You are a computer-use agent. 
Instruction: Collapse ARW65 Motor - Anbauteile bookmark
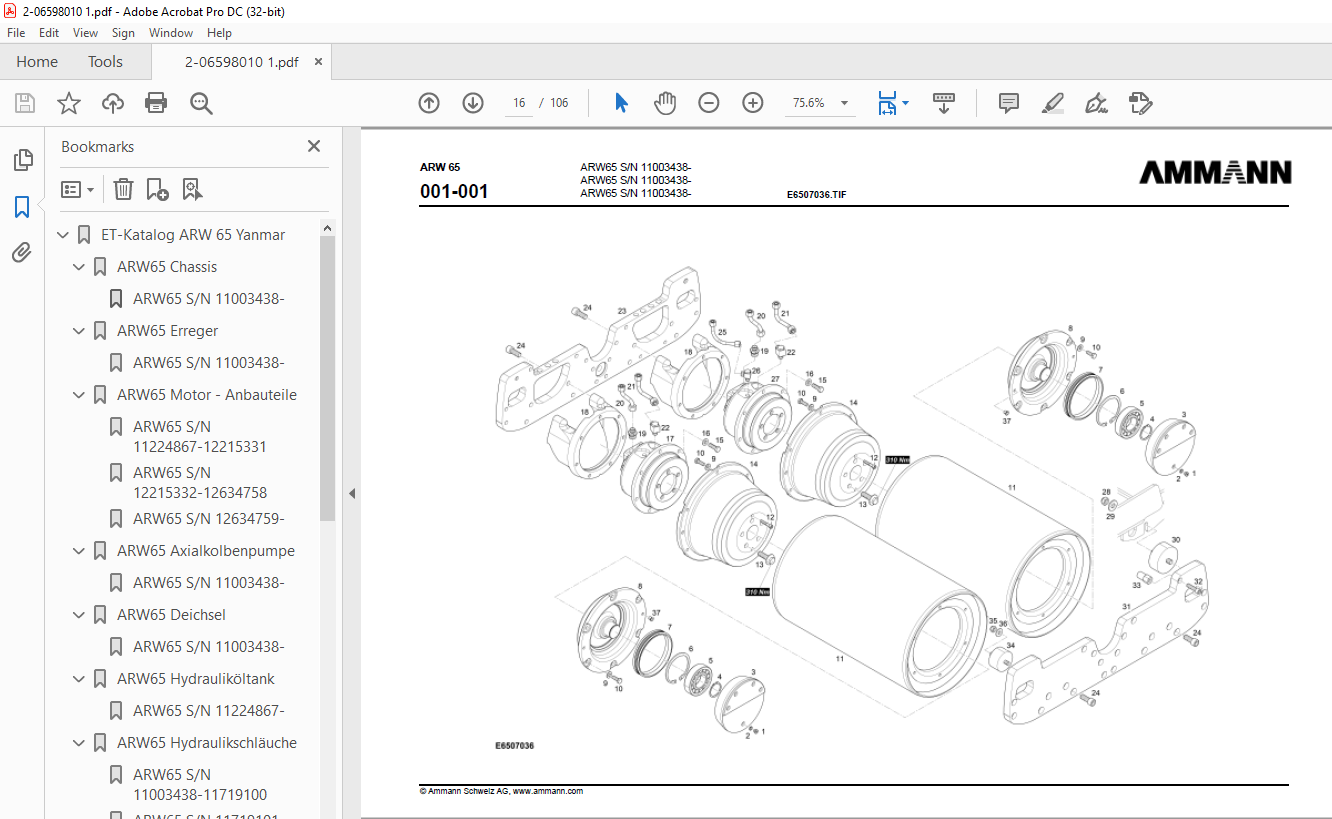tap(79, 395)
